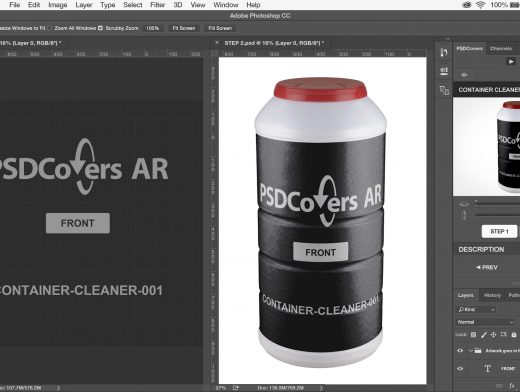Open the View menu
This screenshot has width=520, height=392.
pos(198,5)
